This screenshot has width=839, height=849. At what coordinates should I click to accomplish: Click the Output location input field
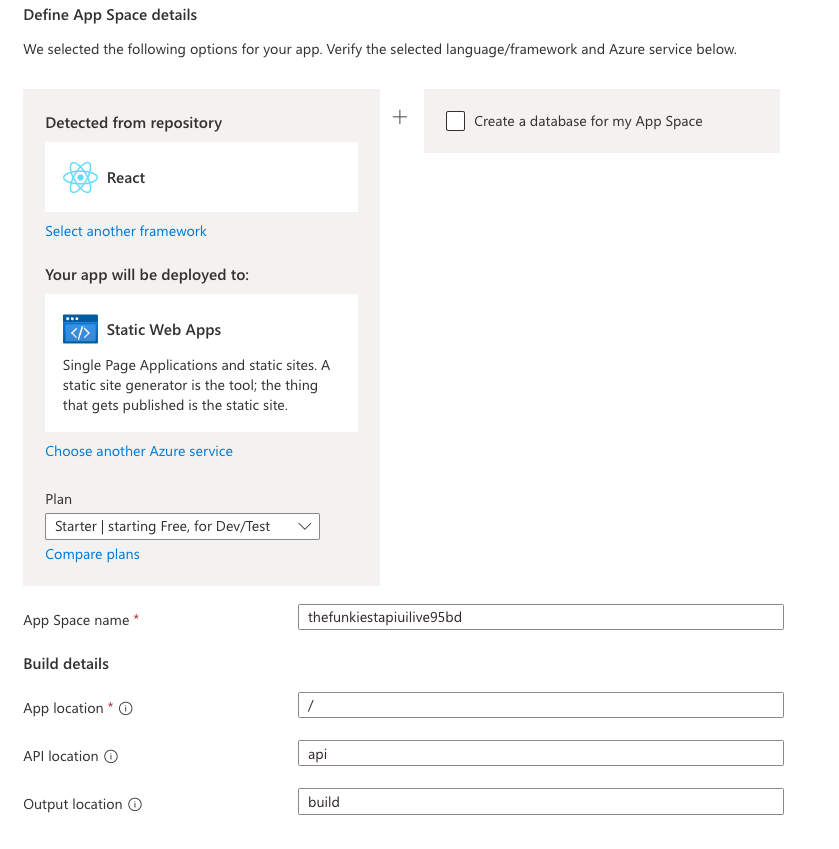click(x=540, y=801)
